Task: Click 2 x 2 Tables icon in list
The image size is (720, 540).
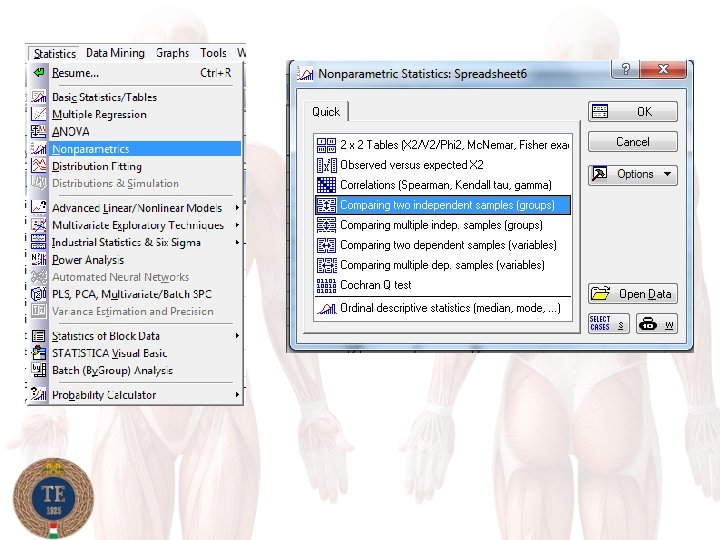Action: tap(326, 145)
